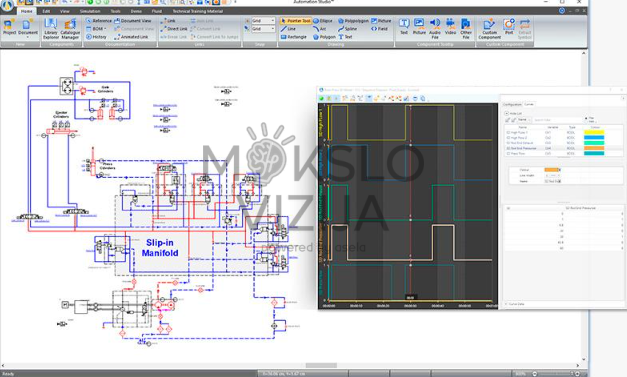
Task: Select the Direct Link tool
Action: click(174, 29)
